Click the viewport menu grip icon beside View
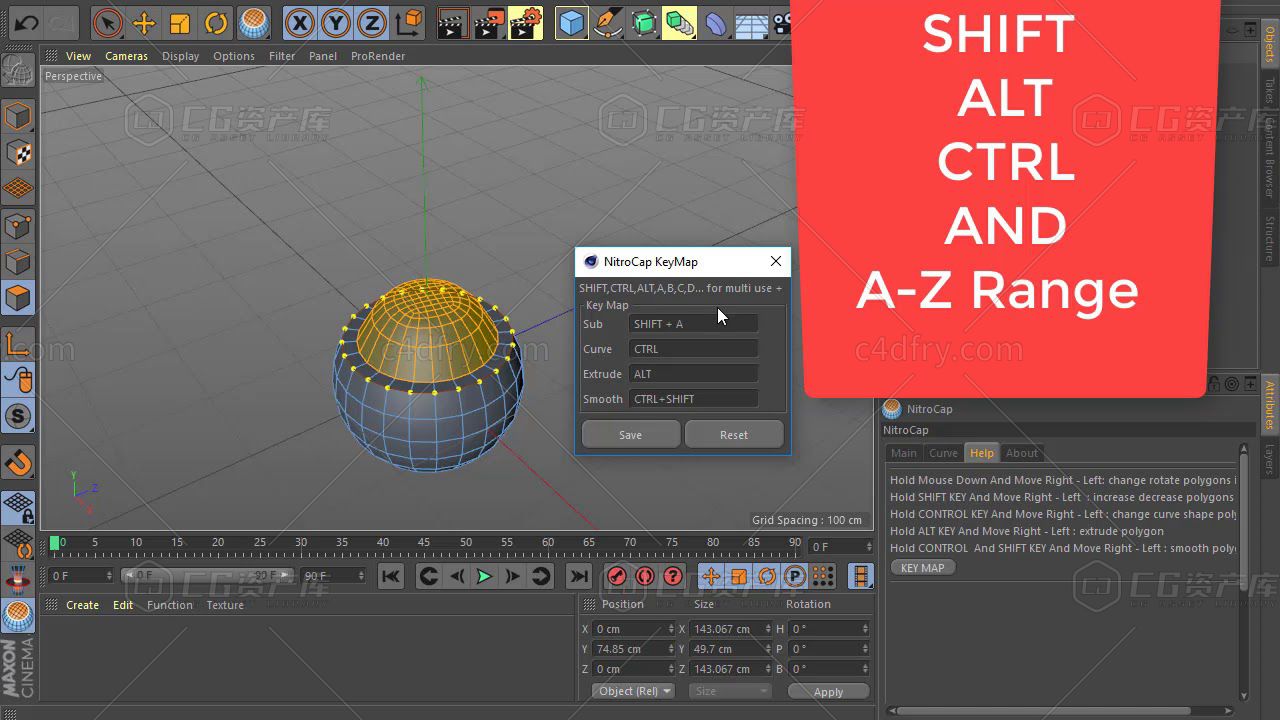1280x720 pixels. pos(52,56)
